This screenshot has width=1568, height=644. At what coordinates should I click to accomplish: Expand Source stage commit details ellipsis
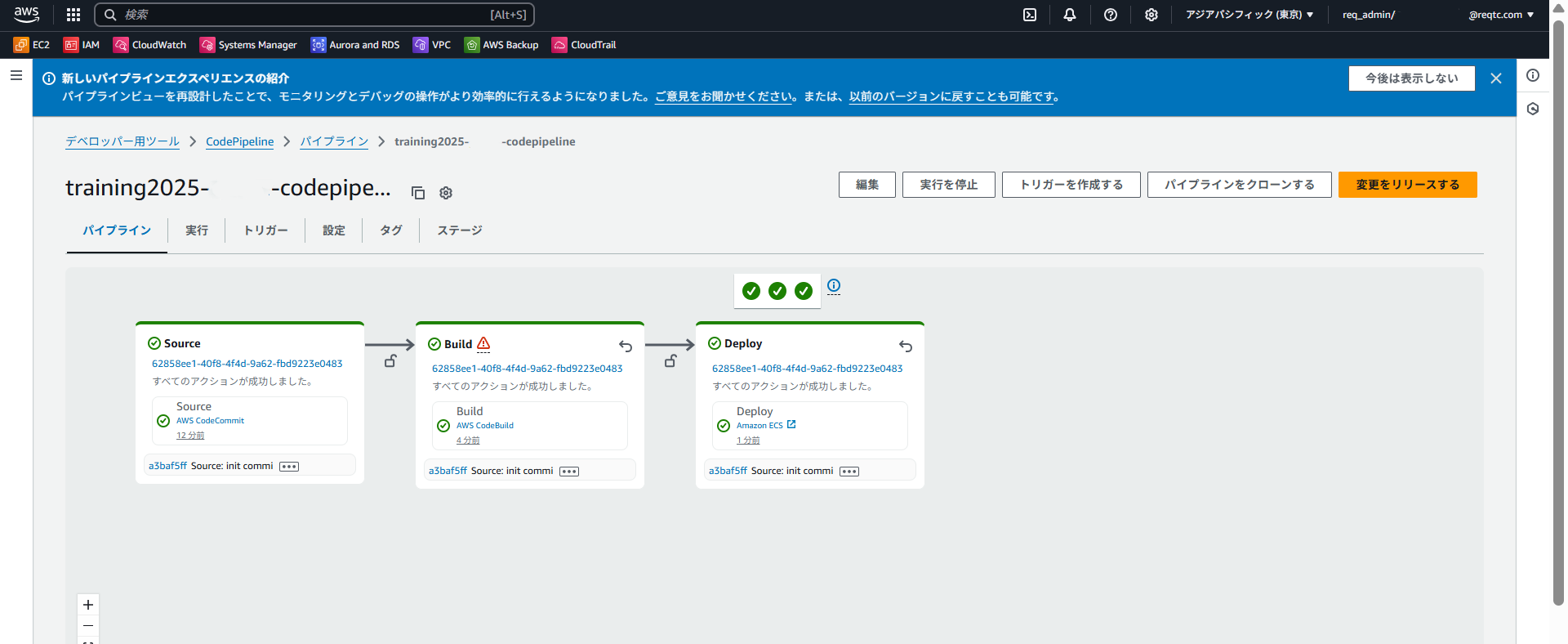pos(289,467)
